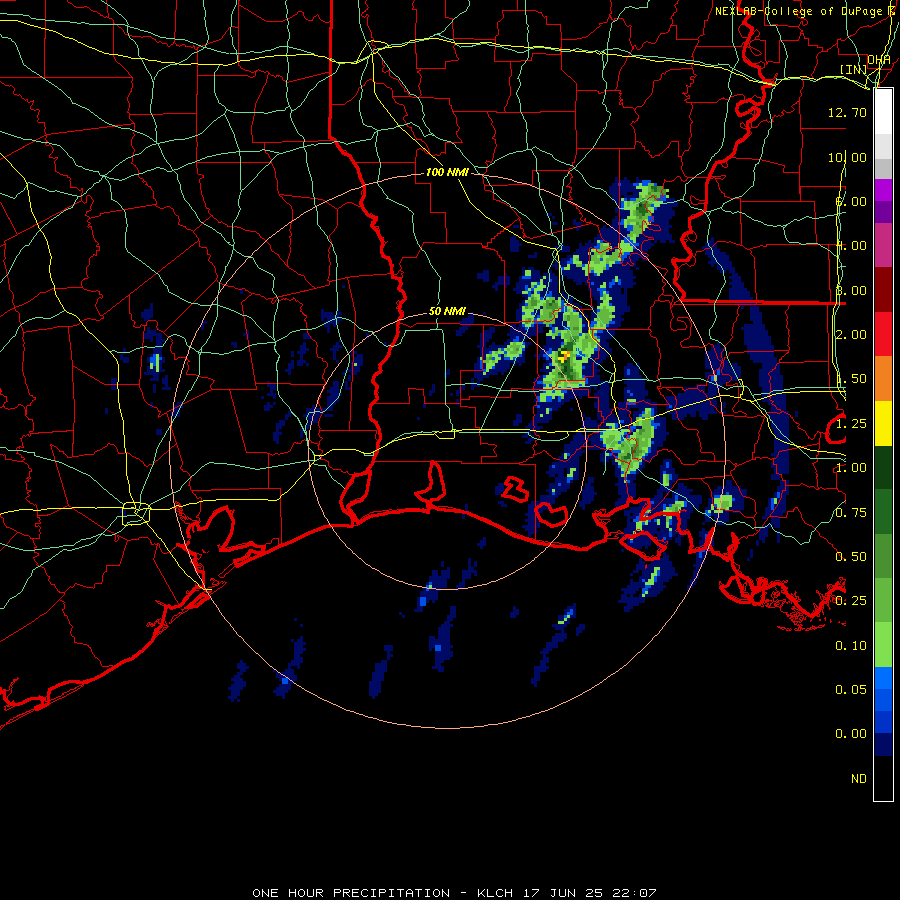The image size is (900, 900).
Task: Select the light blue swatch in the scale
Action: [883, 678]
